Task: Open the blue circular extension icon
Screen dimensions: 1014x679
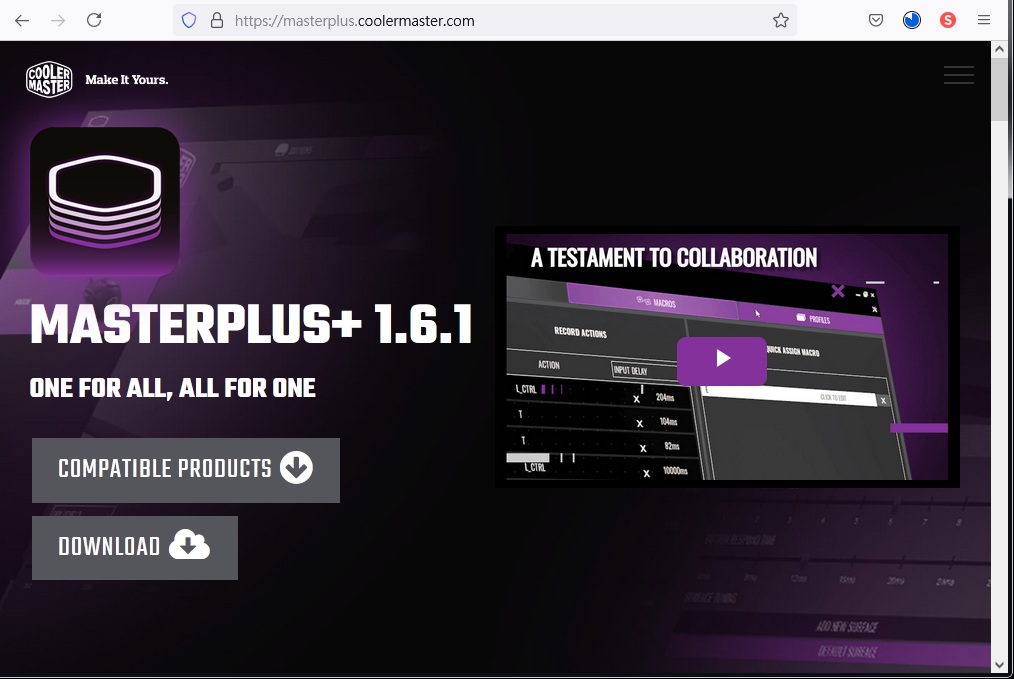Action: tap(912, 21)
